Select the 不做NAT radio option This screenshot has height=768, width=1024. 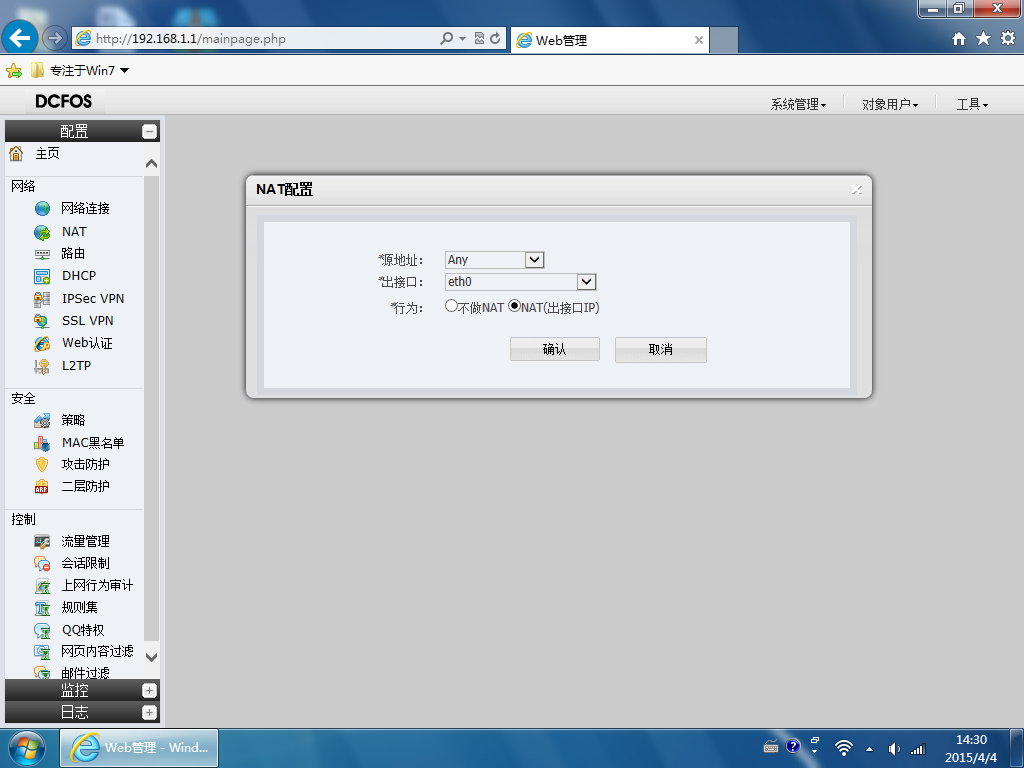coord(451,306)
